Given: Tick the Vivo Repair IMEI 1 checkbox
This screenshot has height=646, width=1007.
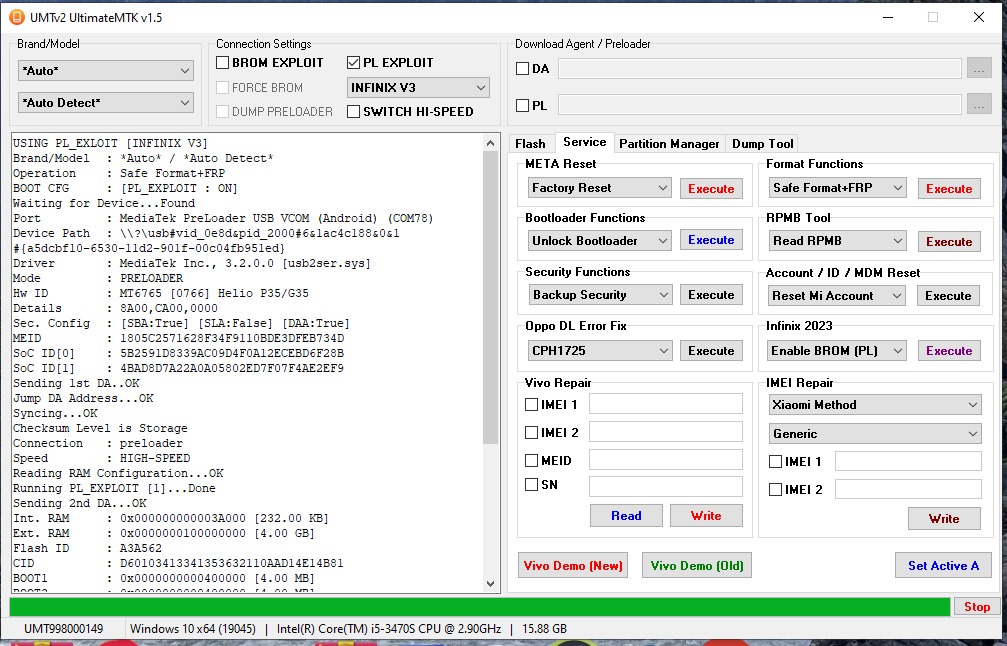Looking at the screenshot, I should [x=532, y=404].
